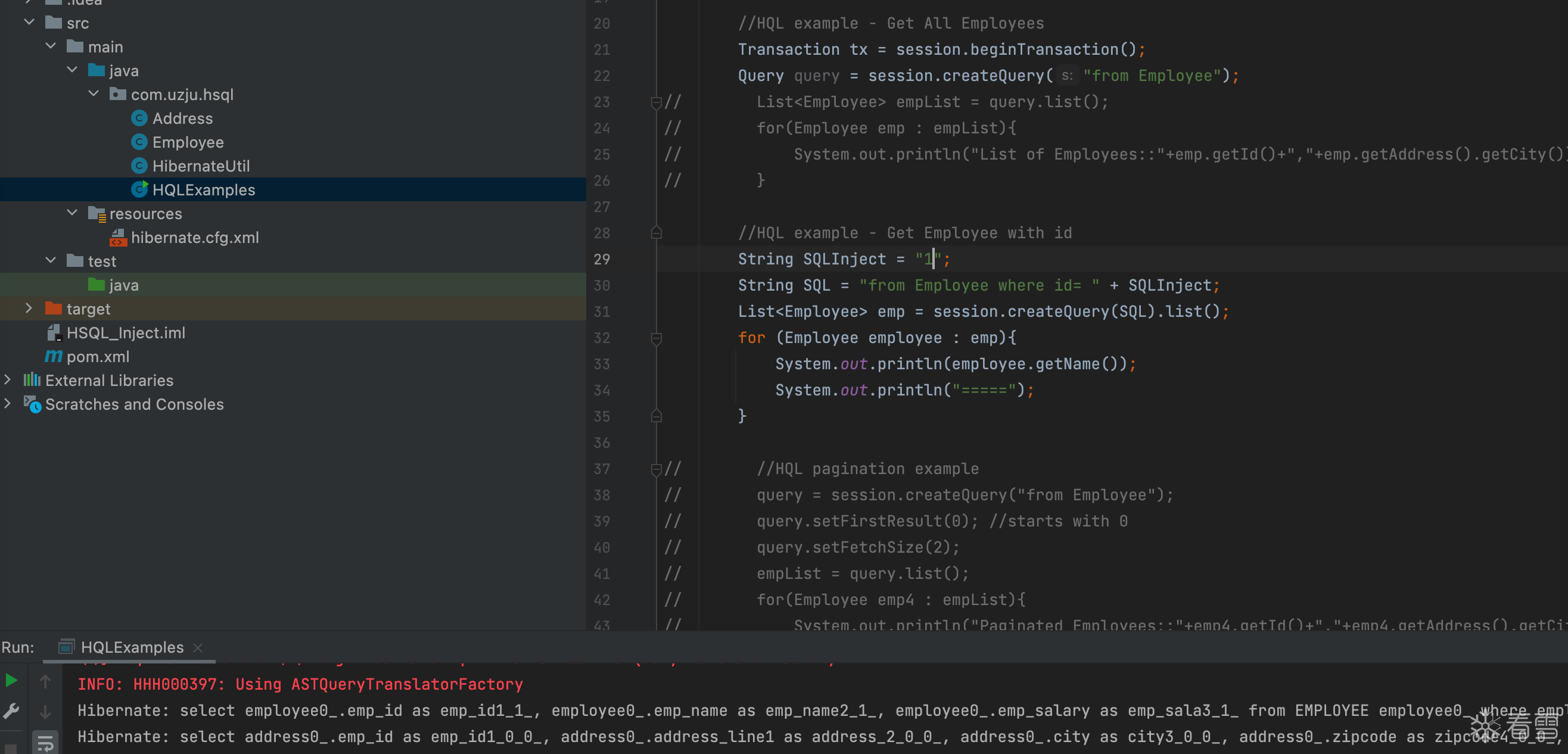Open the HQLExamples class file
This screenshot has height=754, width=1568.
pos(203,190)
